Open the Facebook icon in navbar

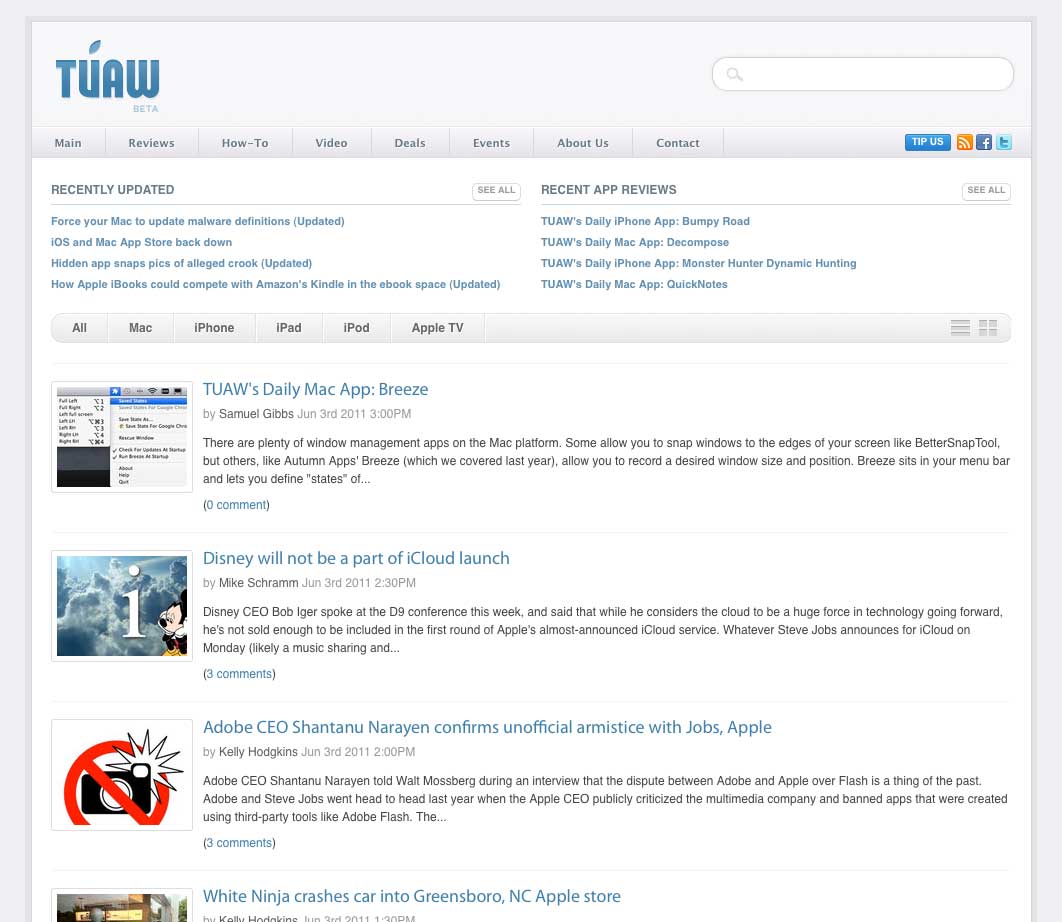click(x=984, y=142)
